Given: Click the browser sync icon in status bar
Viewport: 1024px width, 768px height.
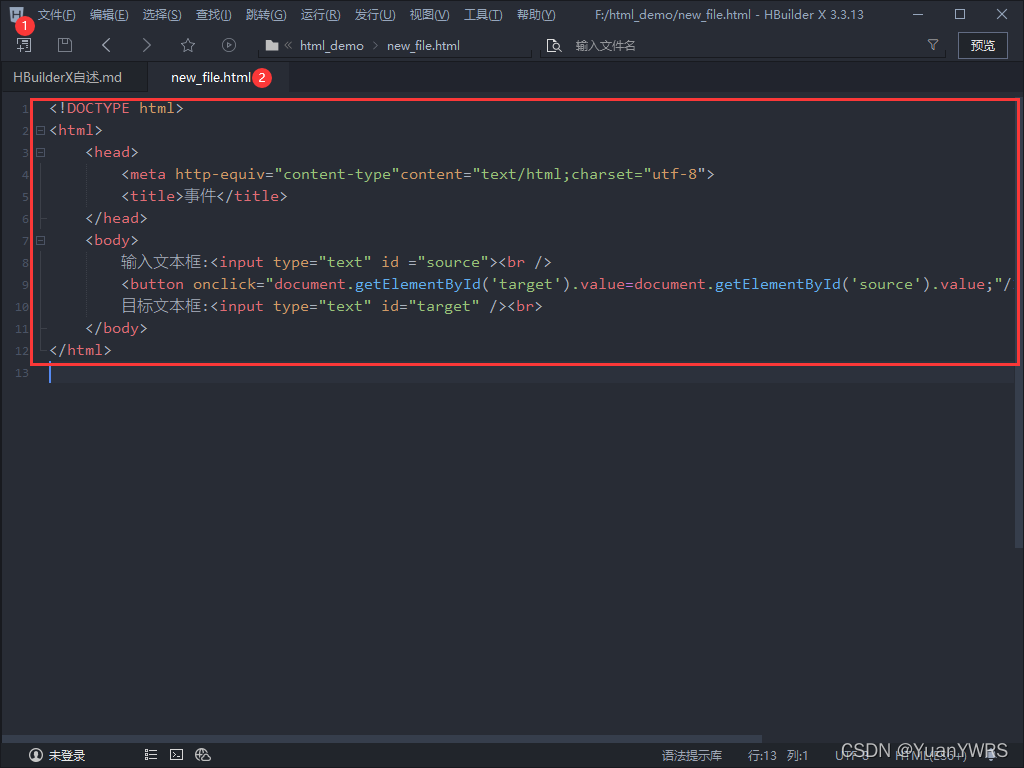Looking at the screenshot, I should click(x=203, y=754).
